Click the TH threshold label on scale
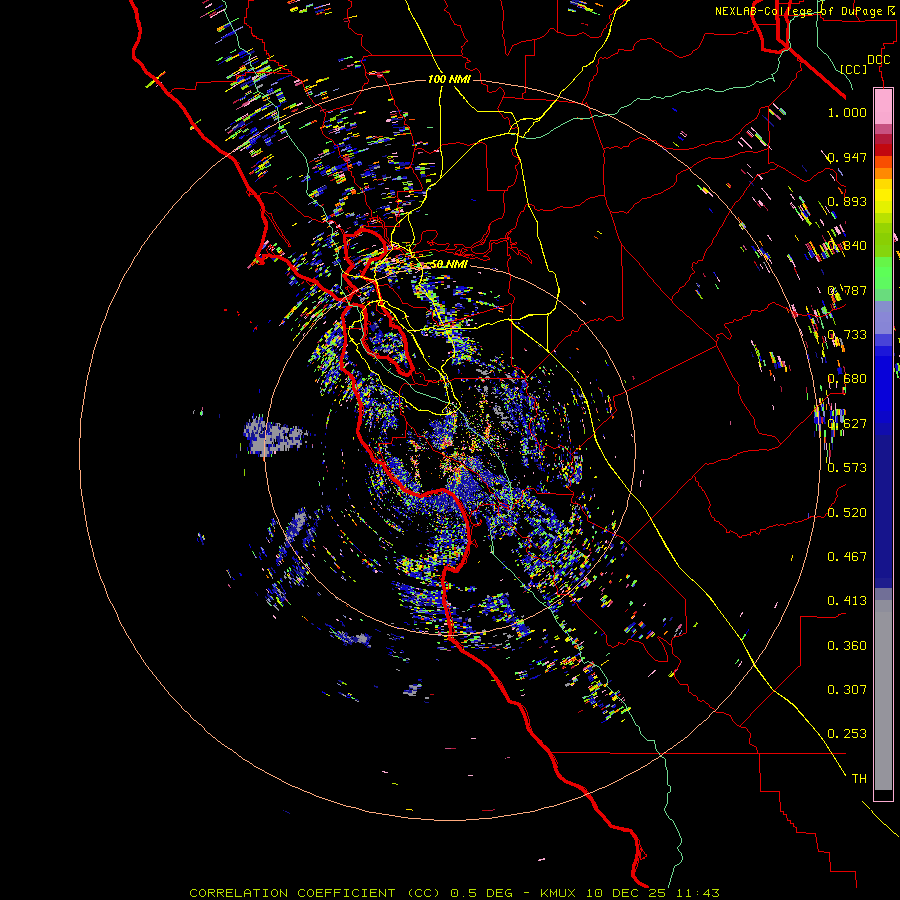This screenshot has height=900, width=900. tap(859, 778)
